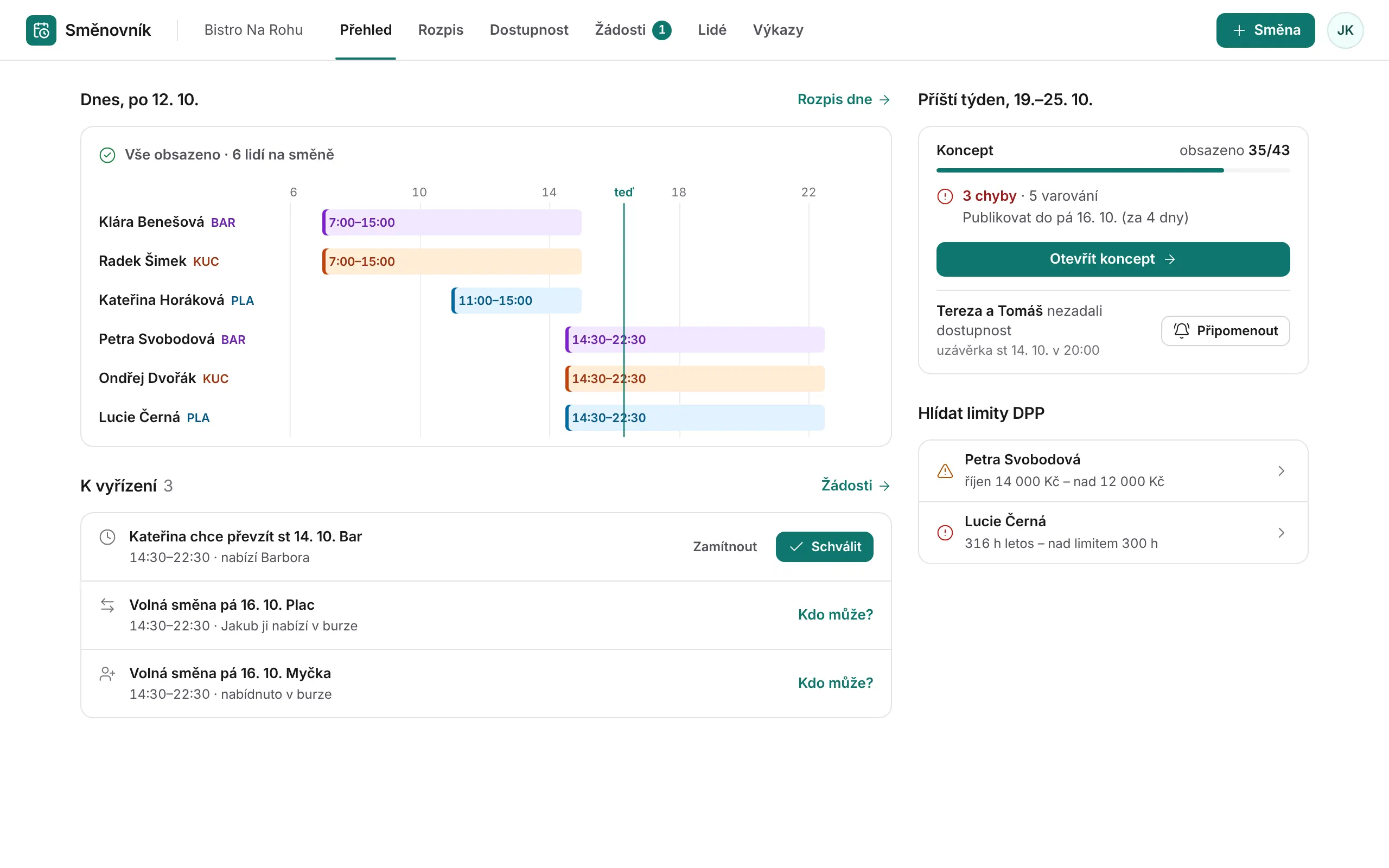
Task: Send reminder with Připomenout button
Action: click(1225, 331)
